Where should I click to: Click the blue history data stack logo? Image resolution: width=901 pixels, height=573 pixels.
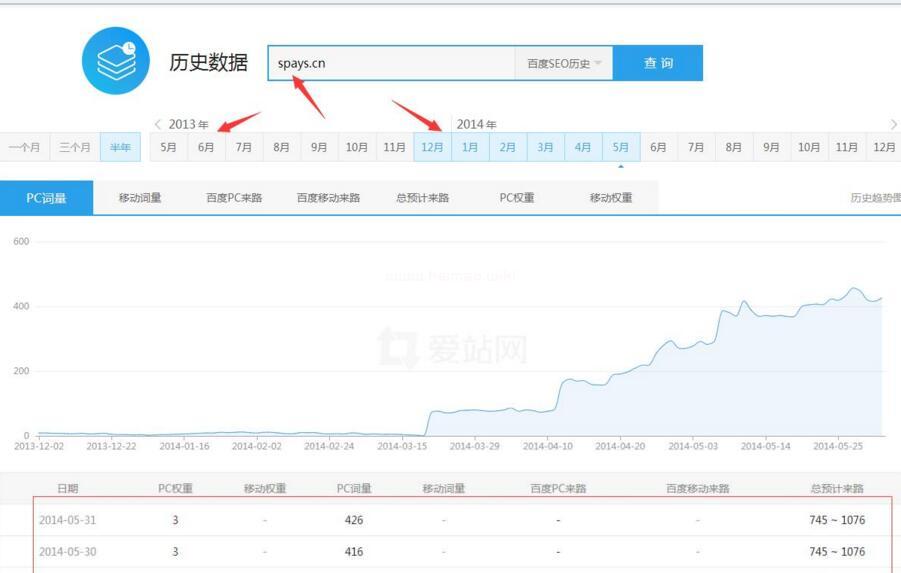tap(115, 62)
